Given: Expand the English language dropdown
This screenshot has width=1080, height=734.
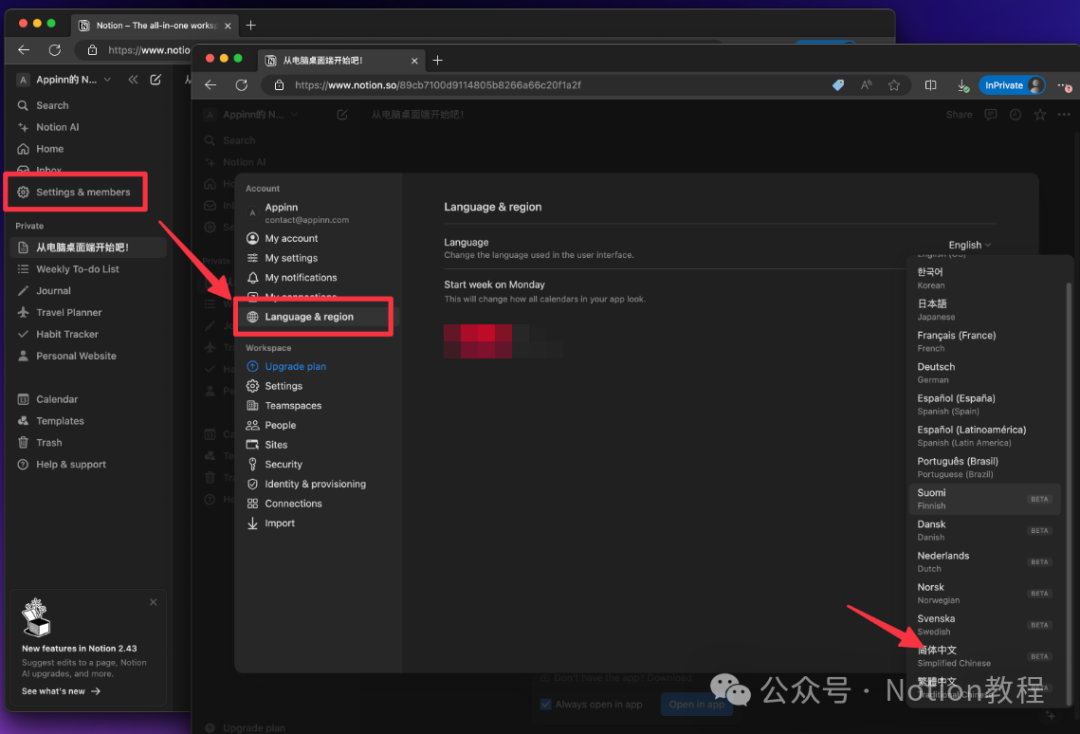Looking at the screenshot, I should [970, 245].
